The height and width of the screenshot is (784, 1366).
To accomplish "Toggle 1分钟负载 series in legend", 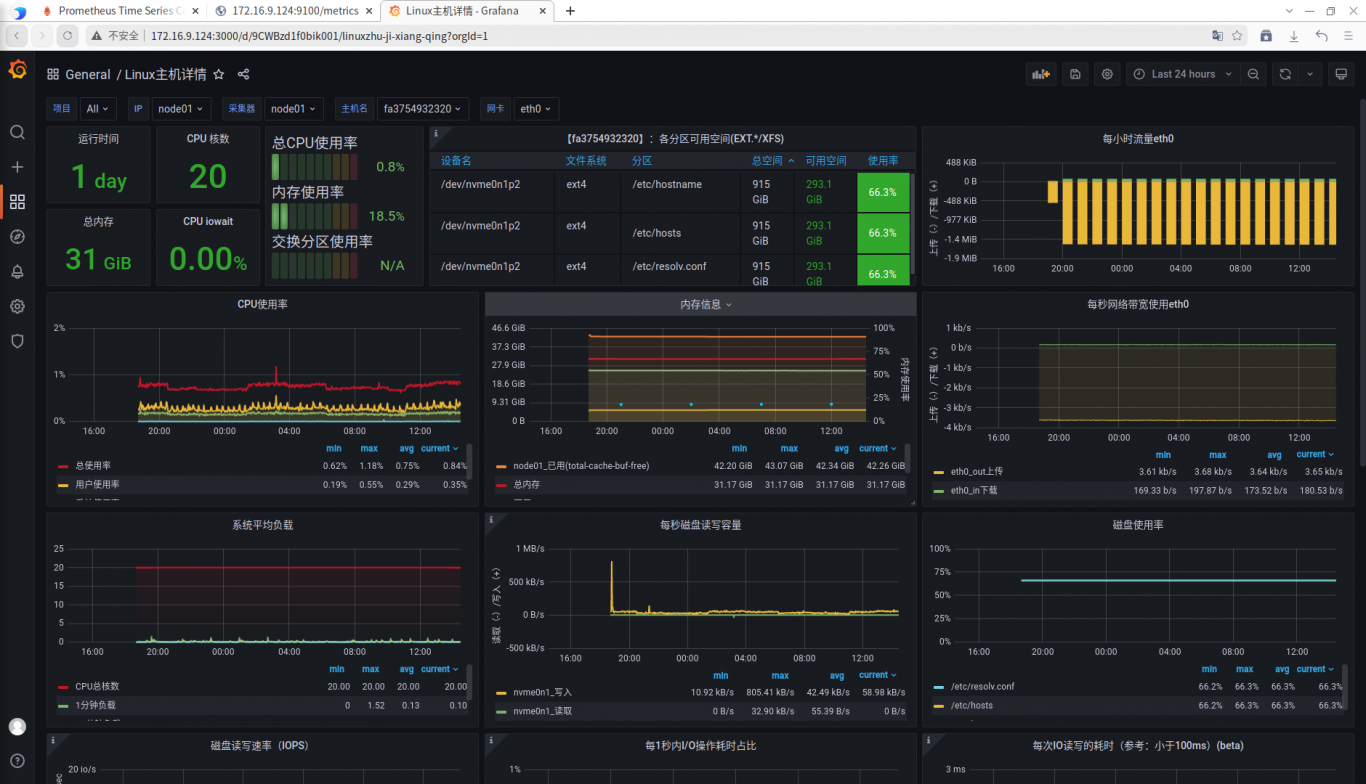I will [x=95, y=706].
